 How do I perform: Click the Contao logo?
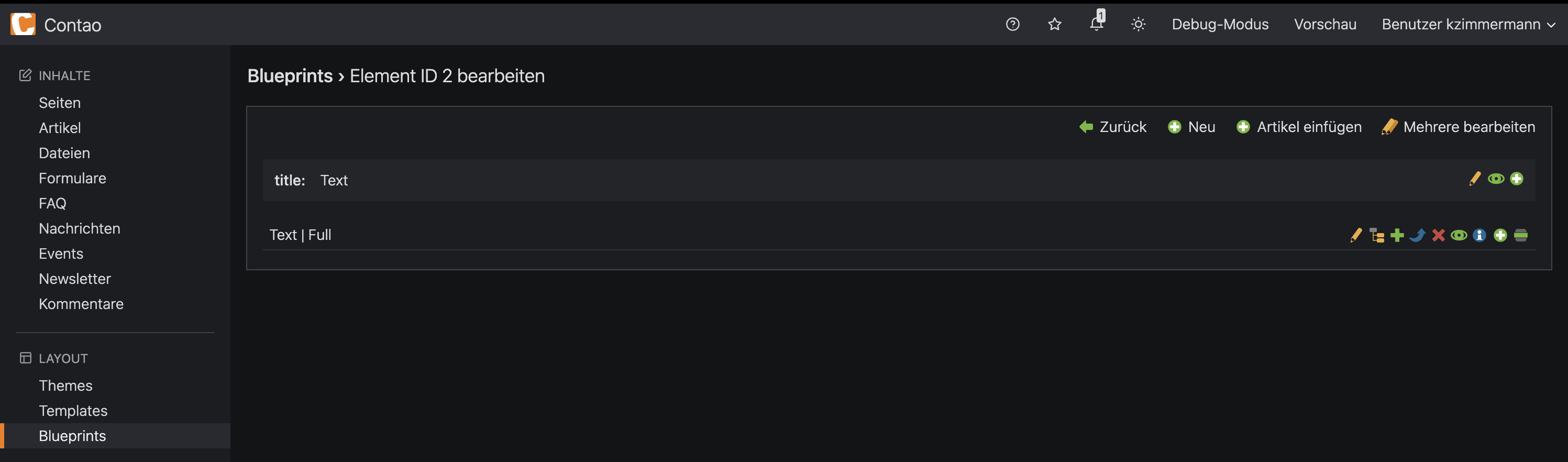coord(23,24)
